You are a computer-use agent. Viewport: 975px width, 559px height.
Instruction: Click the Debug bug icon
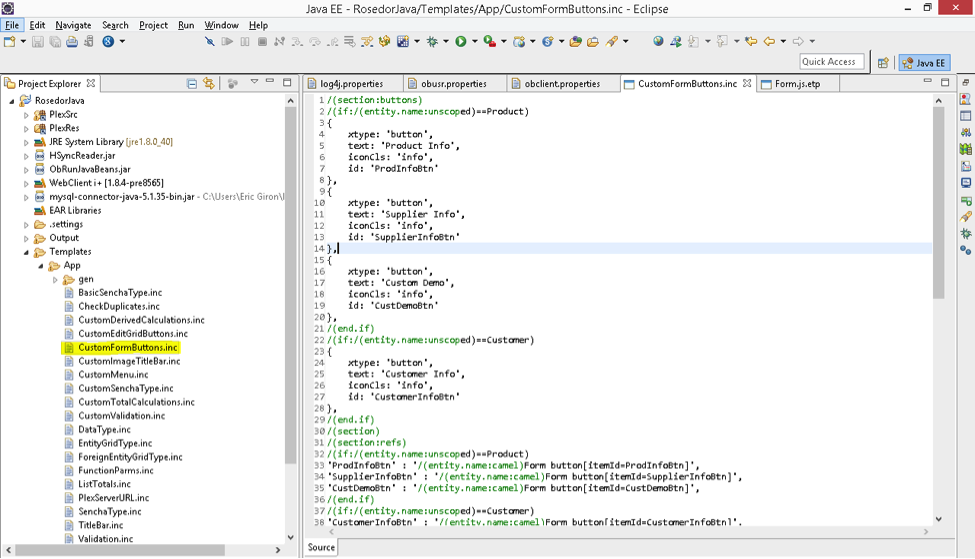432,42
